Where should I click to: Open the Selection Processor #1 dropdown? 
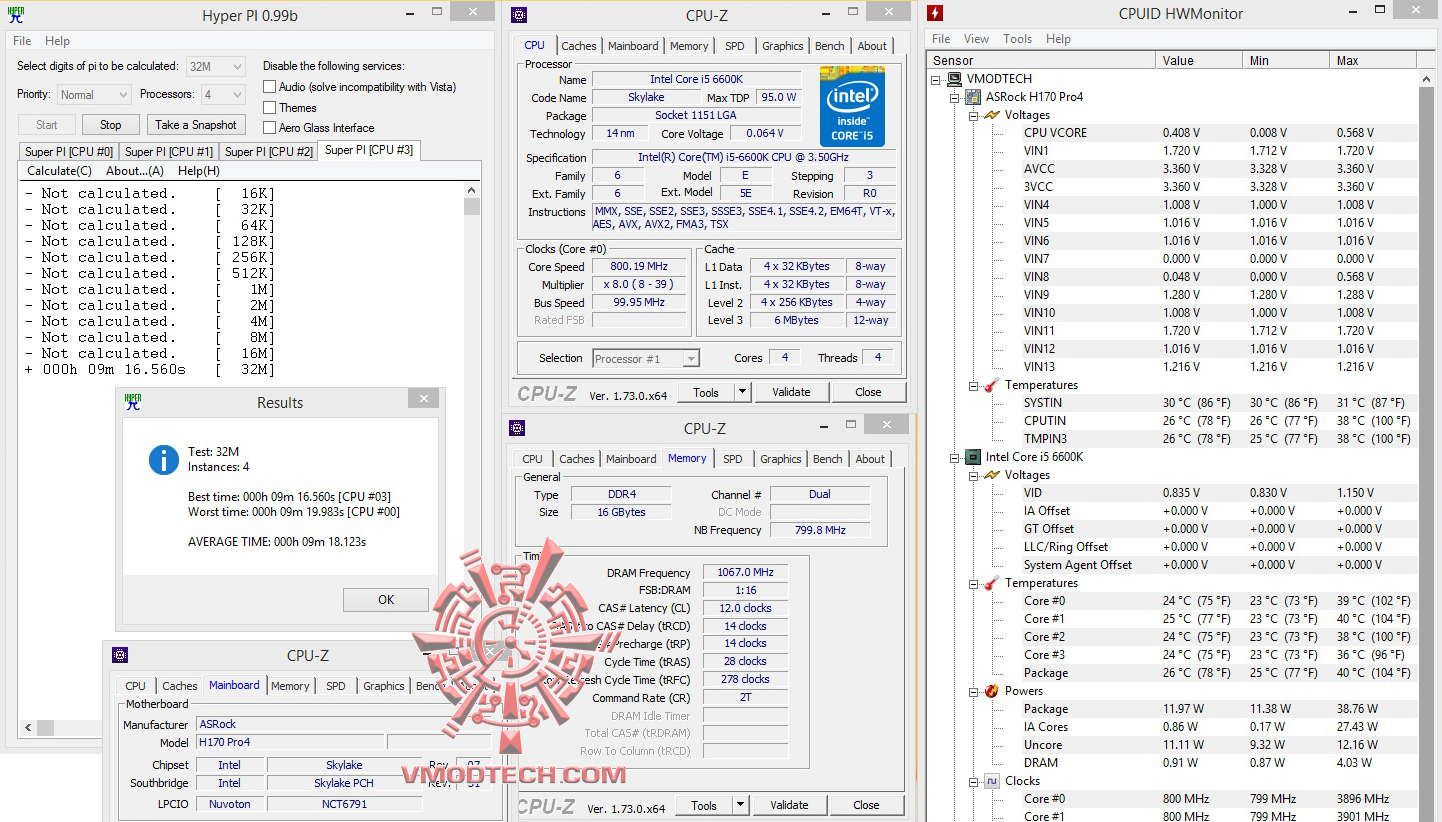[x=646, y=358]
